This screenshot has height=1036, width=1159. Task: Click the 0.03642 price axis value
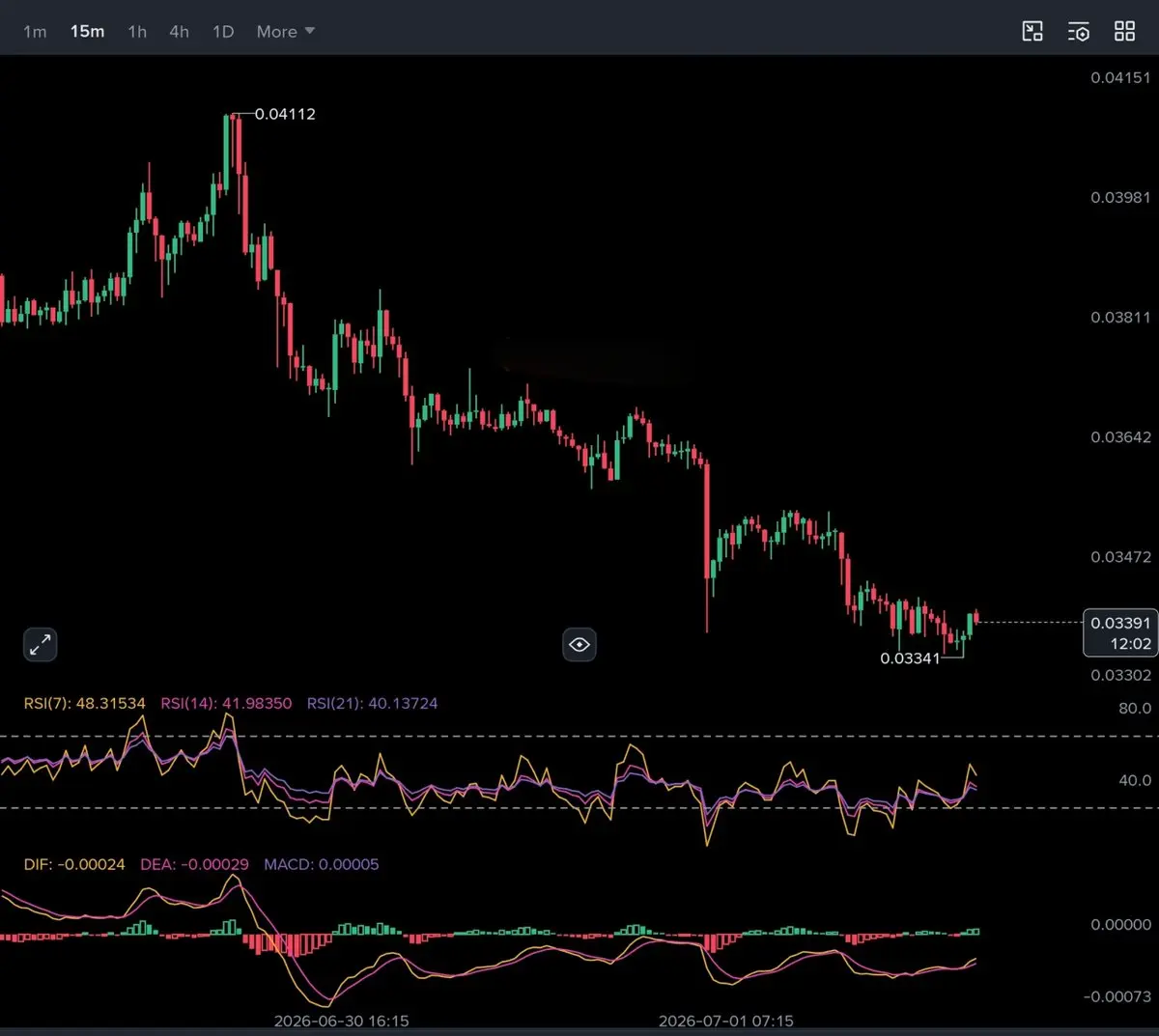[1120, 436]
